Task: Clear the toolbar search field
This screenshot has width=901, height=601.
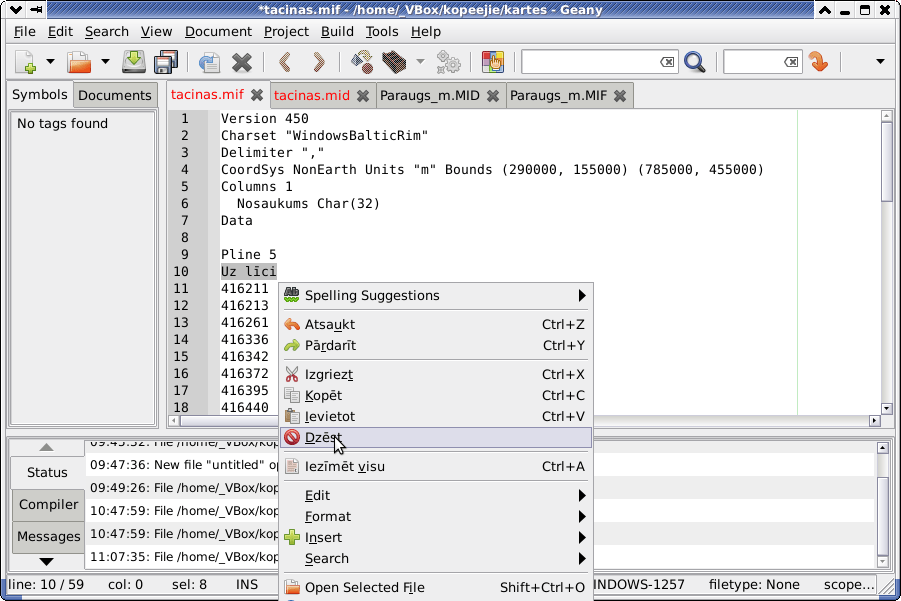Action: pyautogui.click(x=667, y=61)
